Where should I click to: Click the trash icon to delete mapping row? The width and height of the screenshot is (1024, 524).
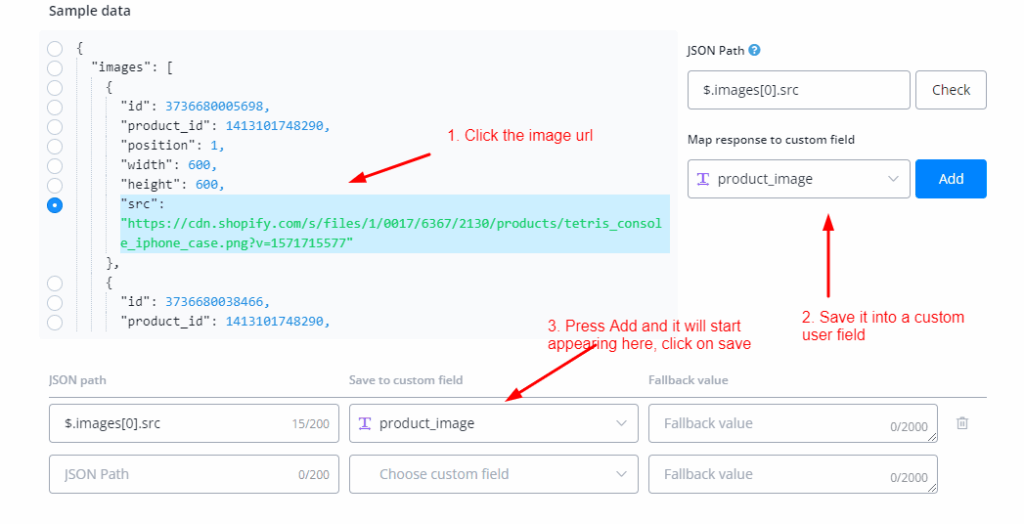click(962, 423)
